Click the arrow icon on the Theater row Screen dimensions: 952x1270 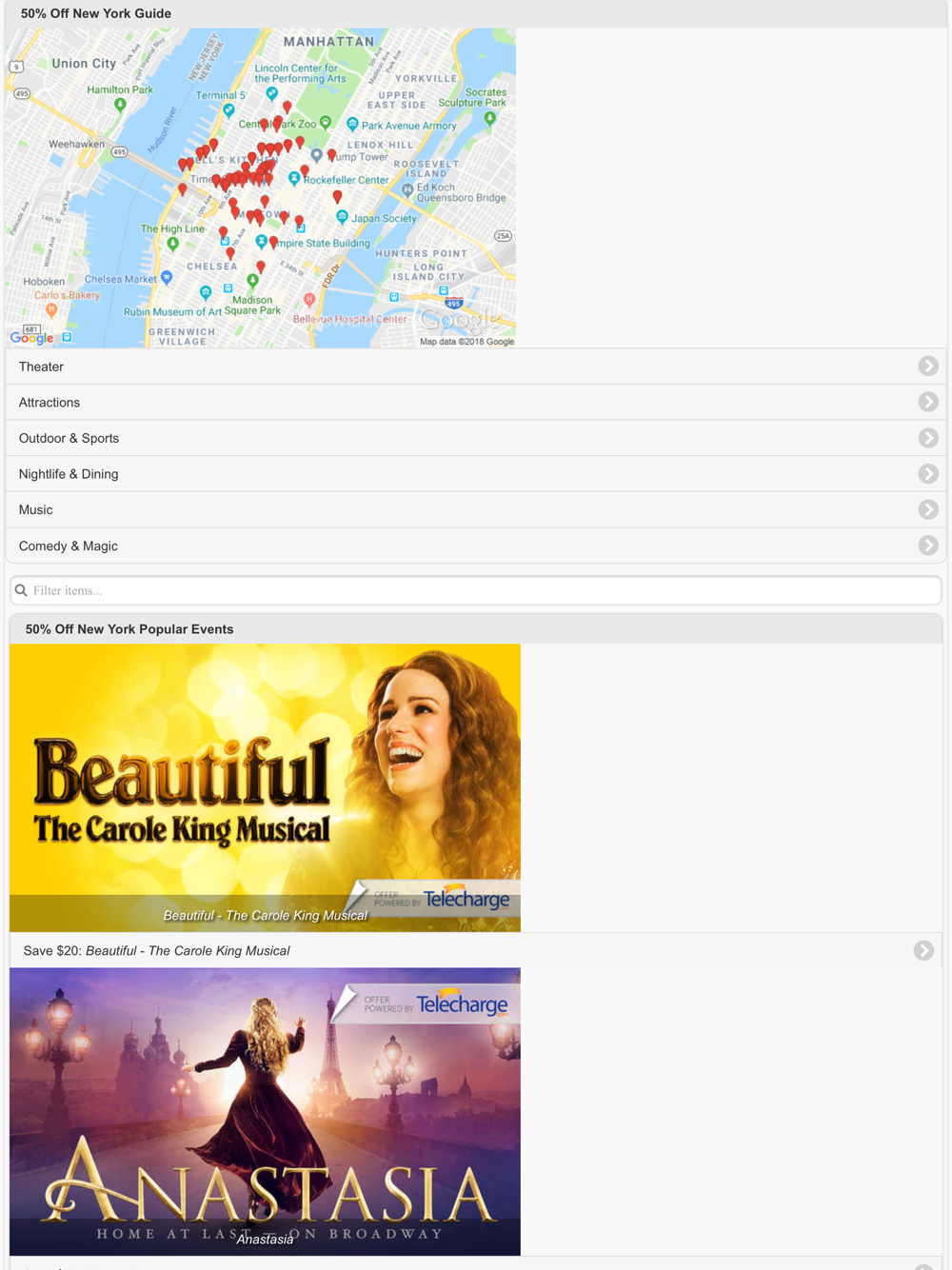928,367
